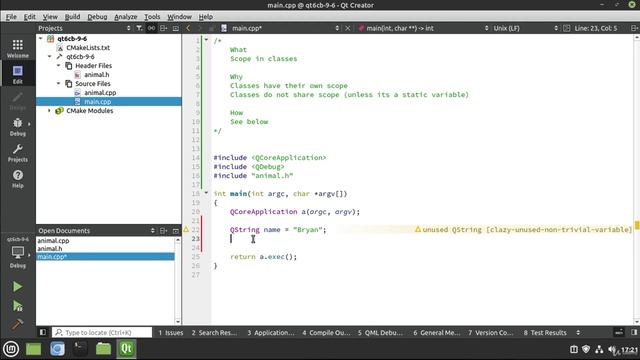Open the output panes more dropdown
The height and width of the screenshot is (360, 640).
coord(578,332)
